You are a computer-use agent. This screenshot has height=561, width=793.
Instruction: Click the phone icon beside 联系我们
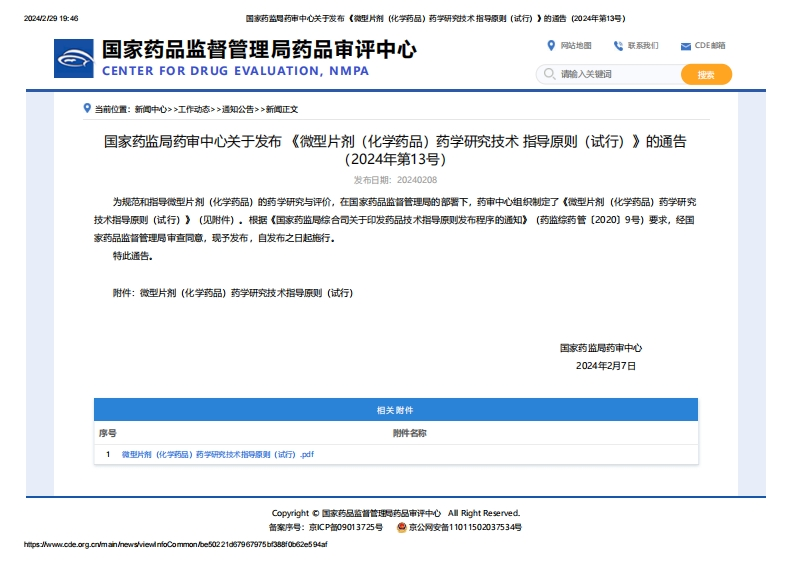(618, 45)
